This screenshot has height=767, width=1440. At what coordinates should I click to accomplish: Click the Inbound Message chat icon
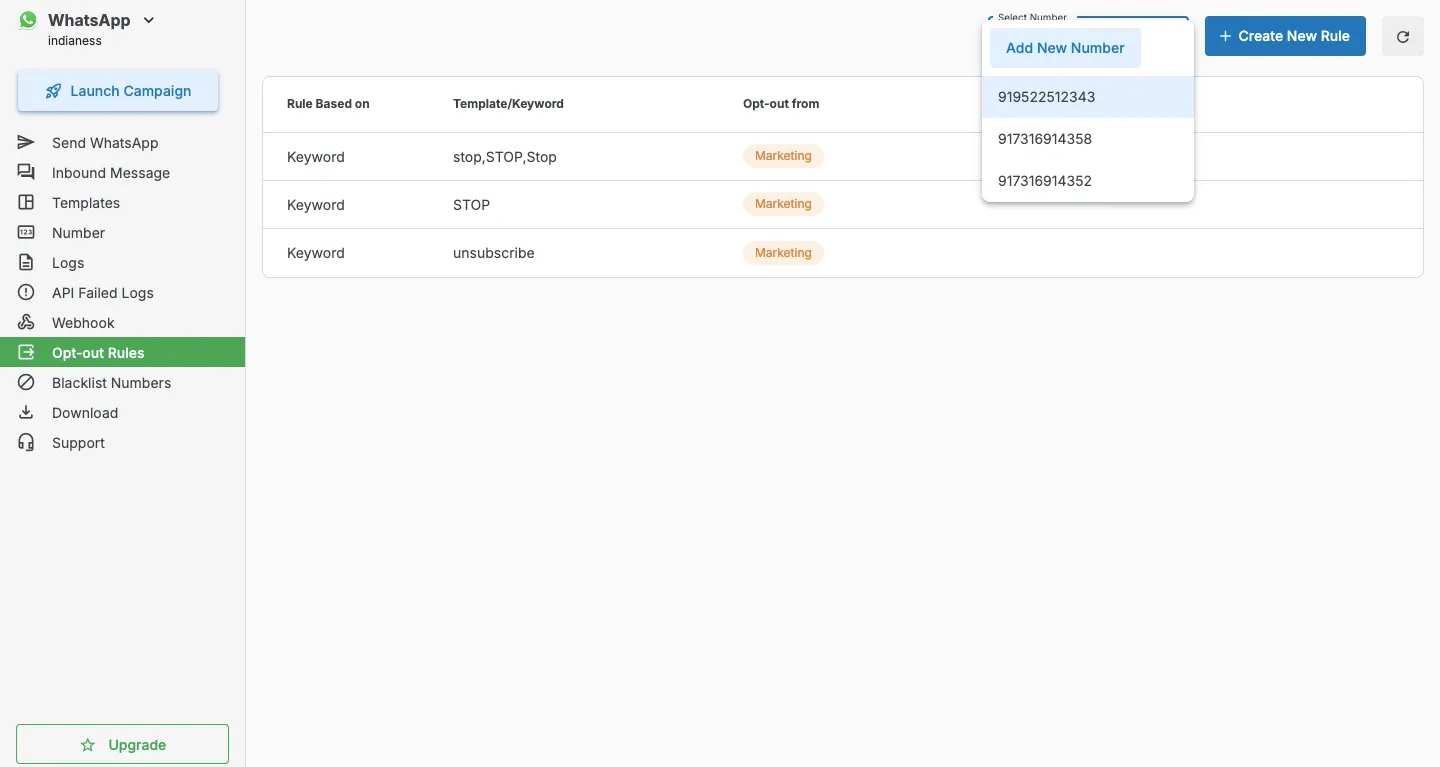[26, 173]
